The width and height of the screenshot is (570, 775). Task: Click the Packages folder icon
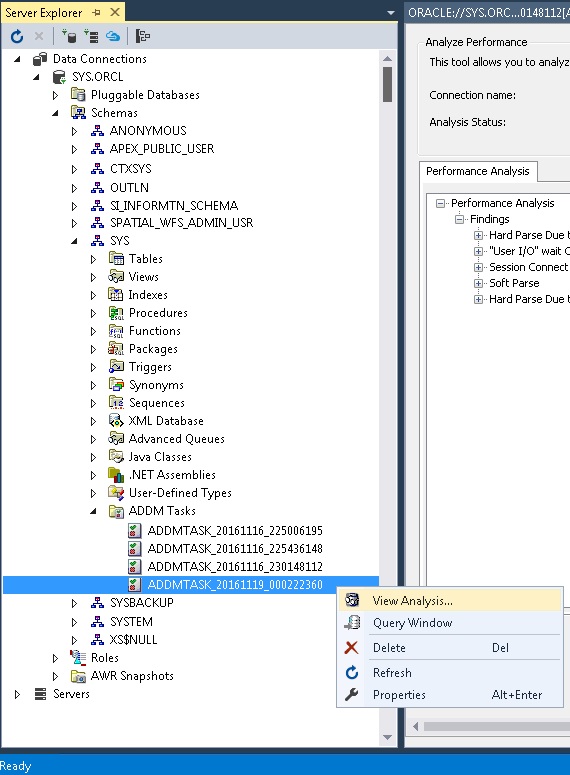coord(116,349)
